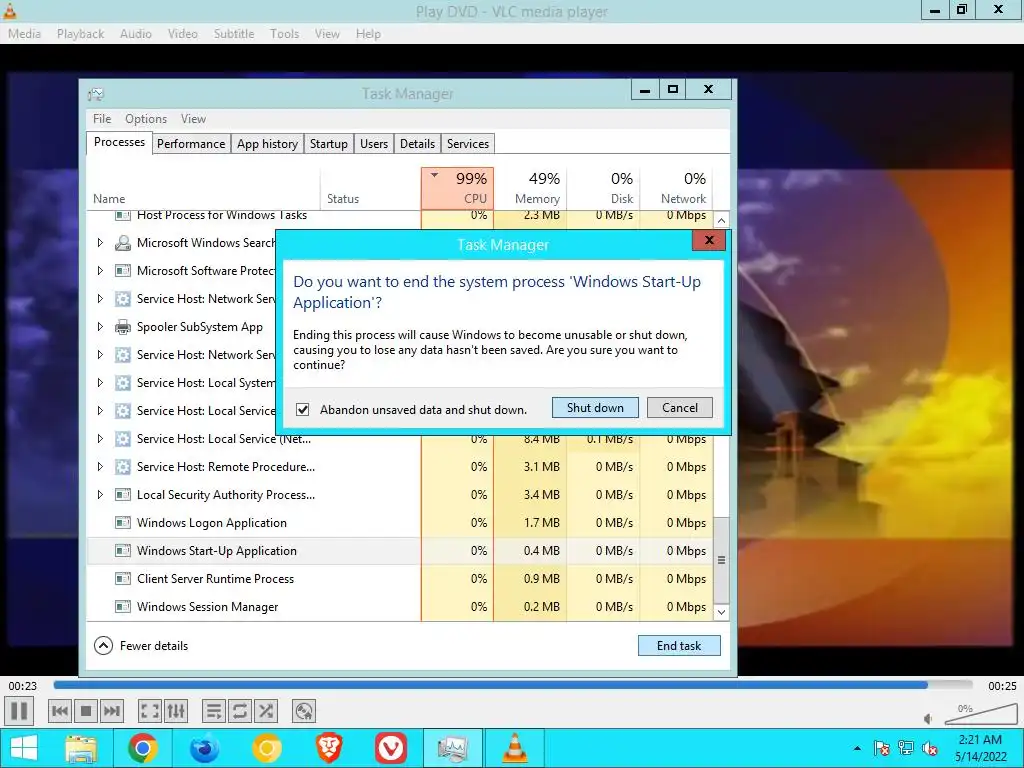Expand Local Security Authority Process row
The image size is (1024, 768).
click(100, 494)
